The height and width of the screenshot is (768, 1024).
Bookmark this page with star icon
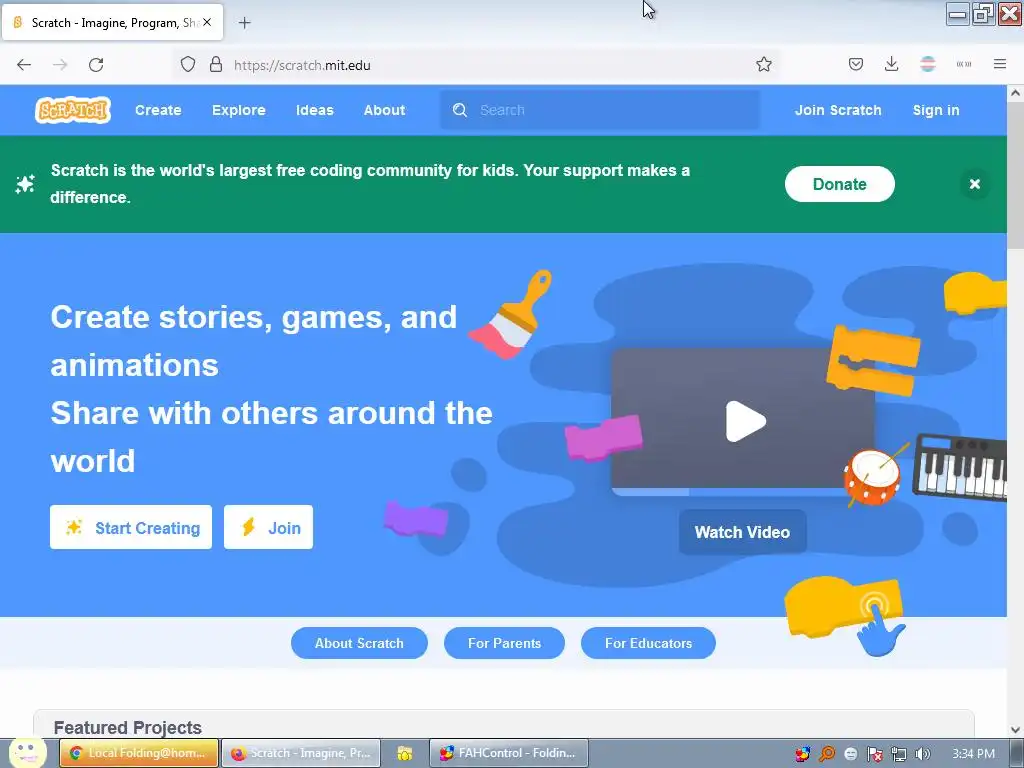(x=764, y=64)
